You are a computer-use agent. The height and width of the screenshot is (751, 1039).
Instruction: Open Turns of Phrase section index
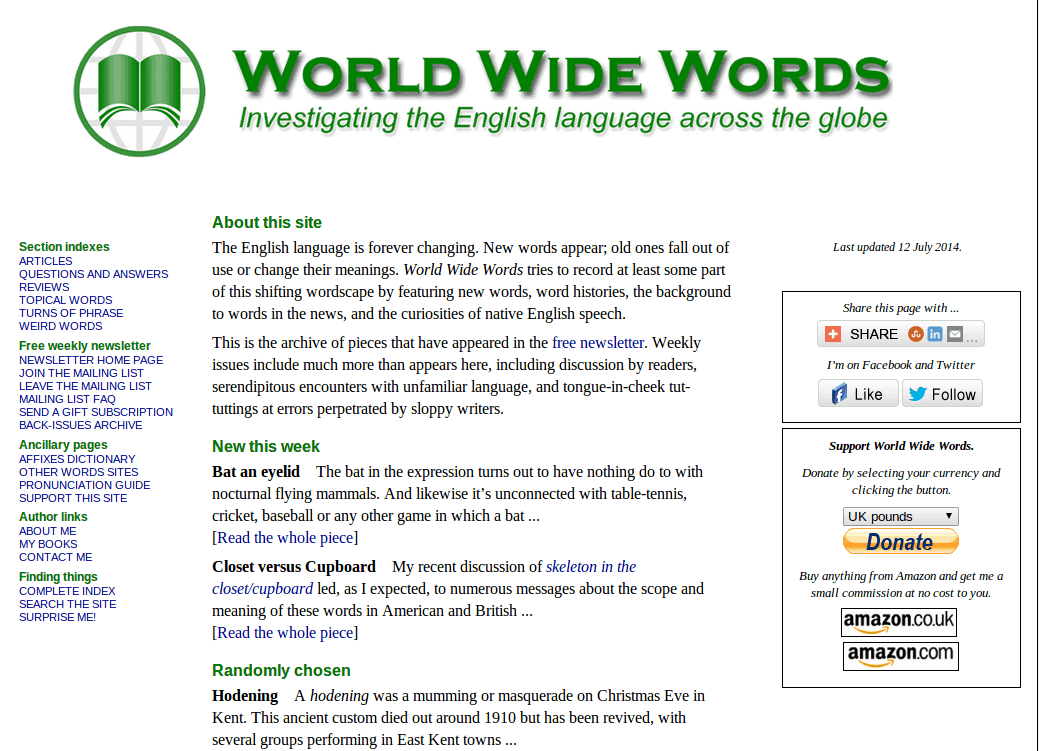[71, 313]
